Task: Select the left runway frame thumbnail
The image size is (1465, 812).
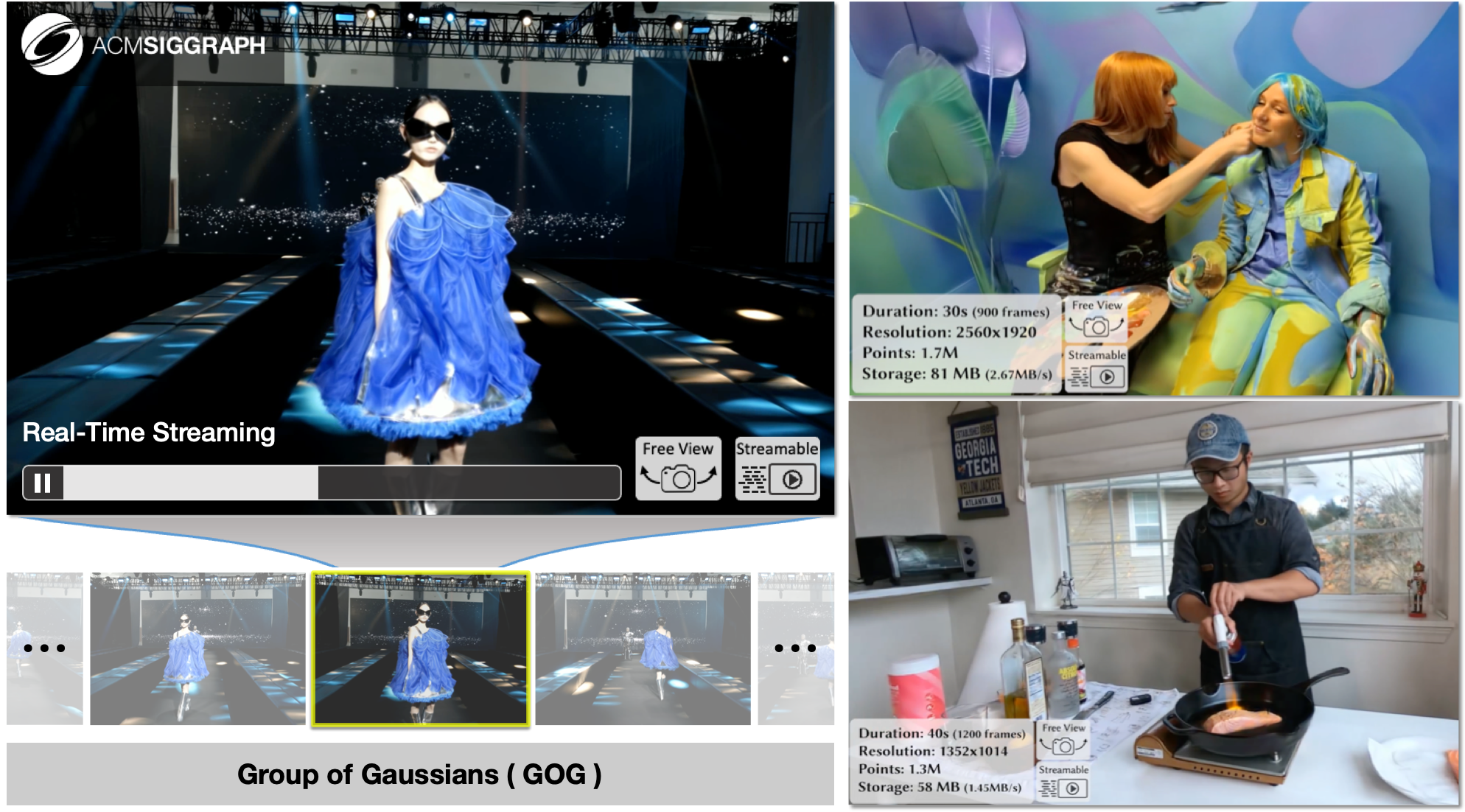Action: pos(197,649)
